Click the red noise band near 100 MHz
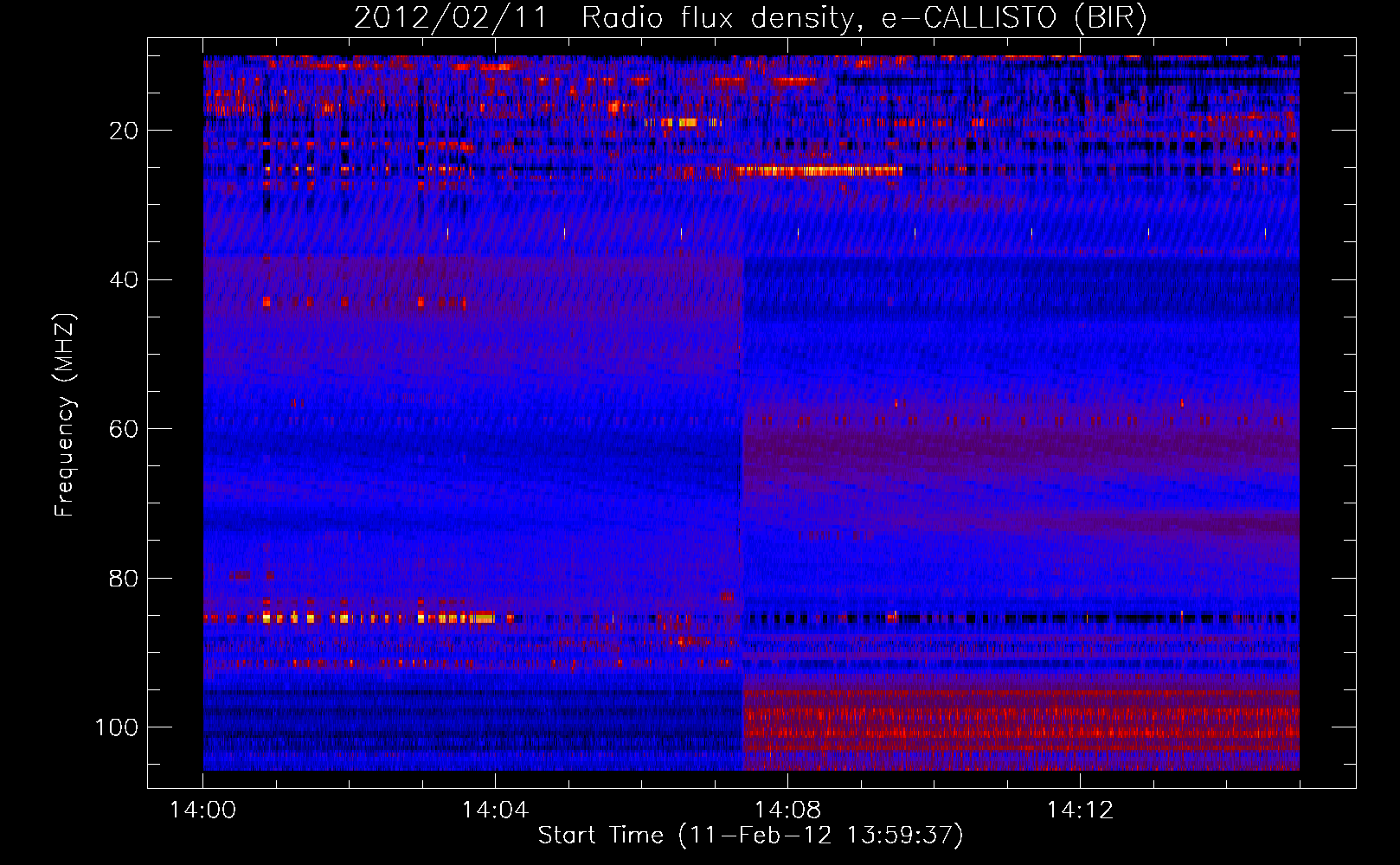Image resolution: width=1400 pixels, height=865 pixels. click(x=1021, y=728)
